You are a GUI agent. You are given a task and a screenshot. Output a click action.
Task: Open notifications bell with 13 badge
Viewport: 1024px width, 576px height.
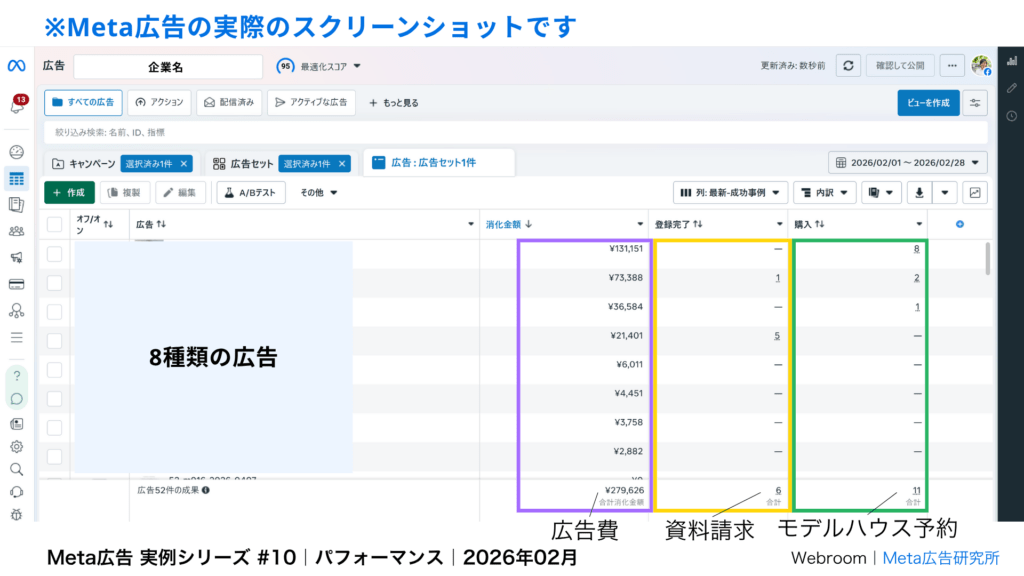(x=18, y=104)
